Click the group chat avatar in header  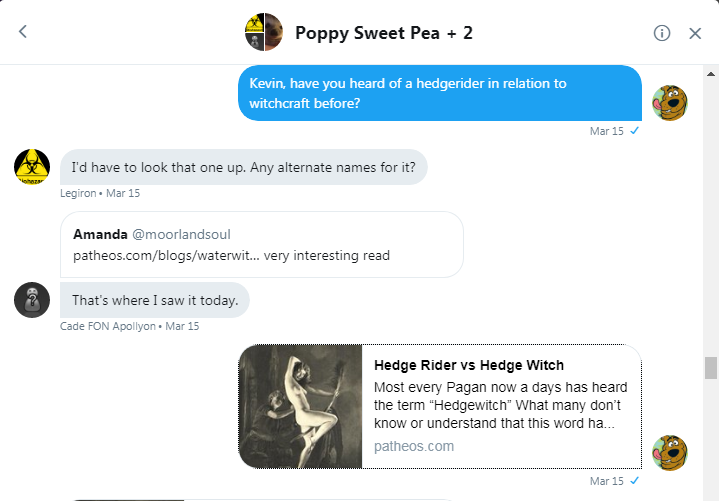[263, 32]
